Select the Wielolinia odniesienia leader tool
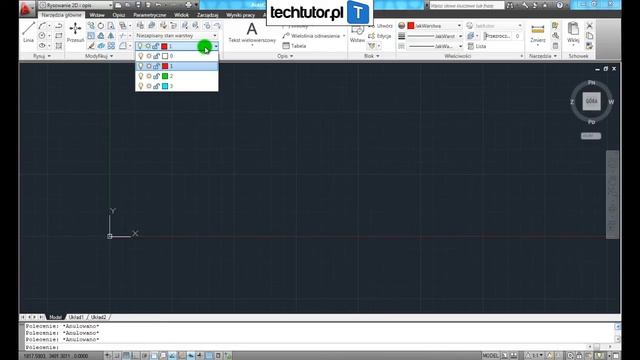Viewport: 640px width, 360px height. coord(311,36)
